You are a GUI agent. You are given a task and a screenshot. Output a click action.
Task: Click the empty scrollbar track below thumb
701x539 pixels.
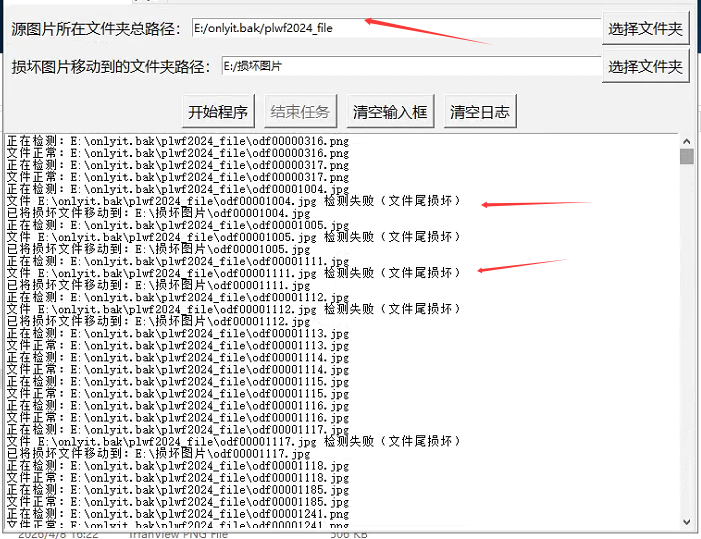point(686,350)
